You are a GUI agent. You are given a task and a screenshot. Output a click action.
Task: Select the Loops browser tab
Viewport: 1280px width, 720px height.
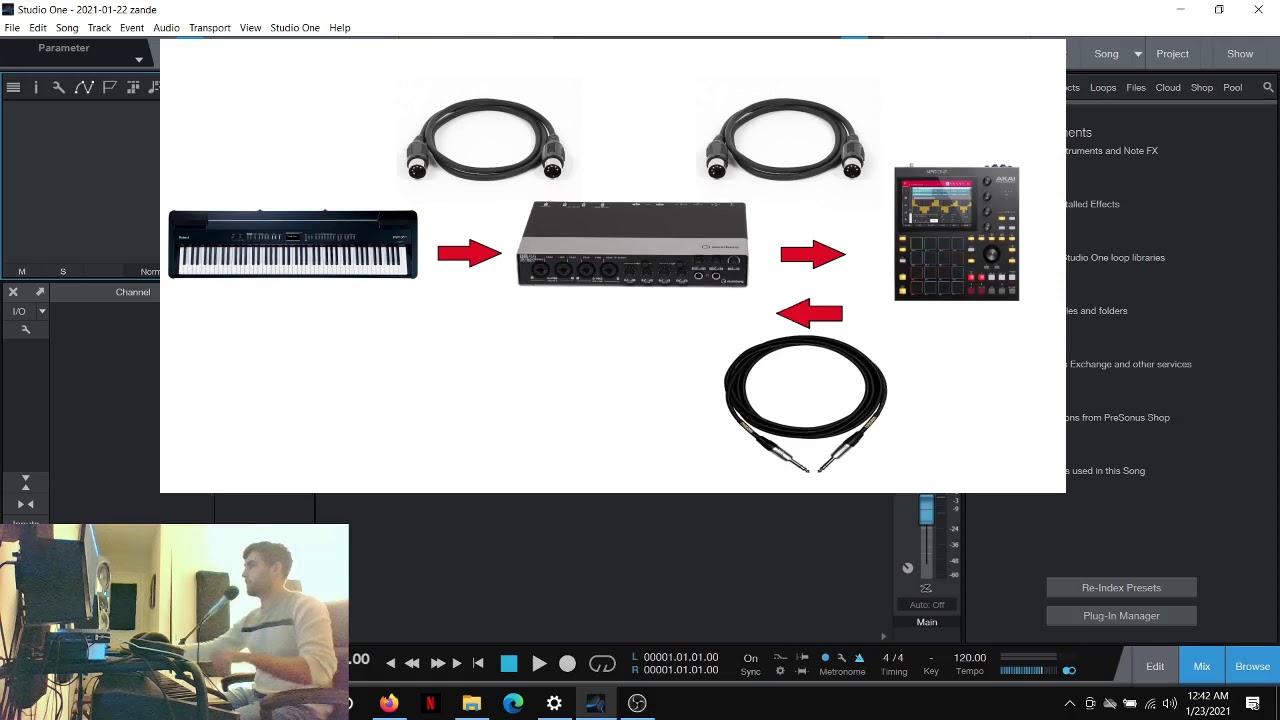click(1103, 88)
